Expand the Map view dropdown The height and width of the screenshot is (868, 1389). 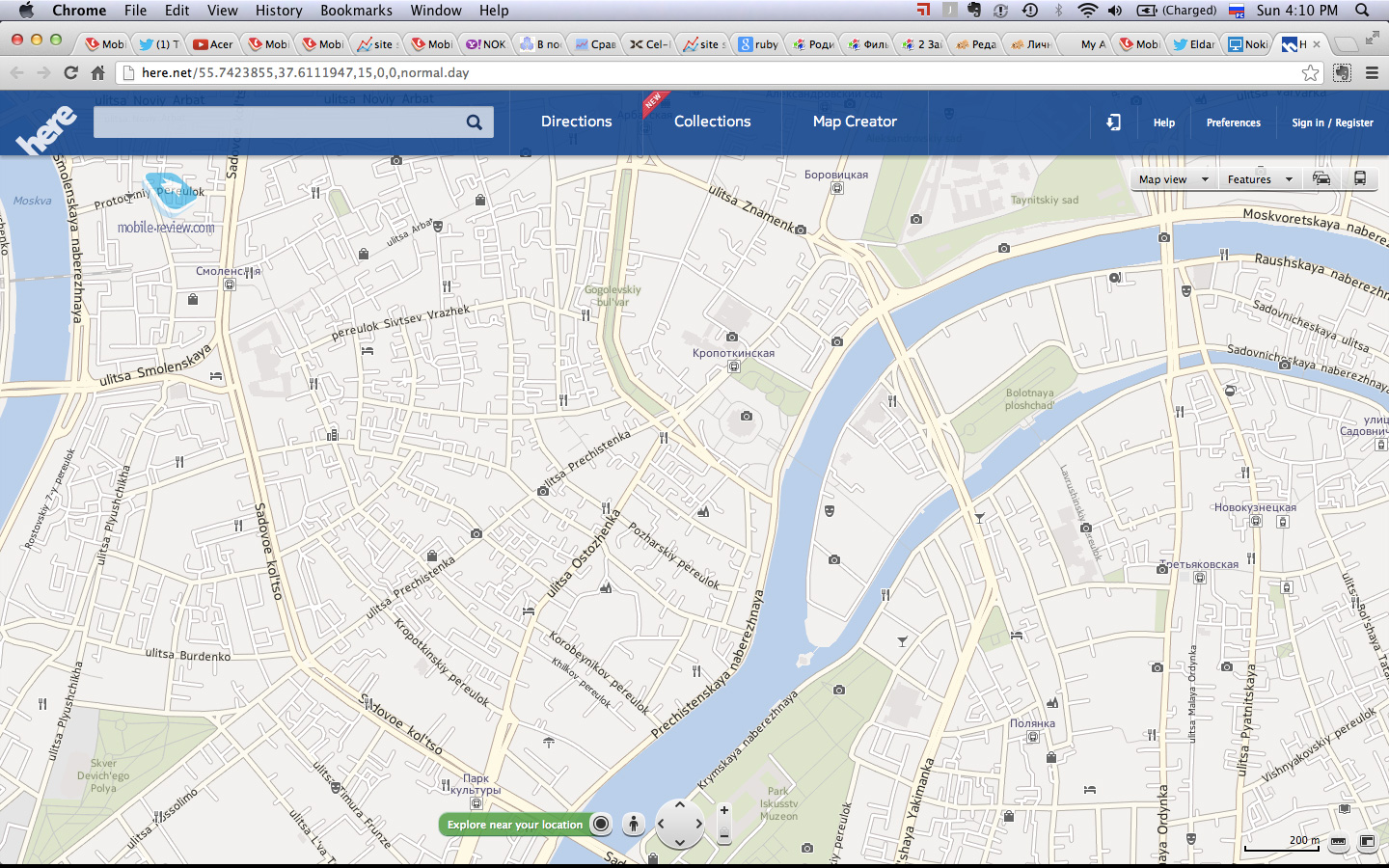point(1173,179)
